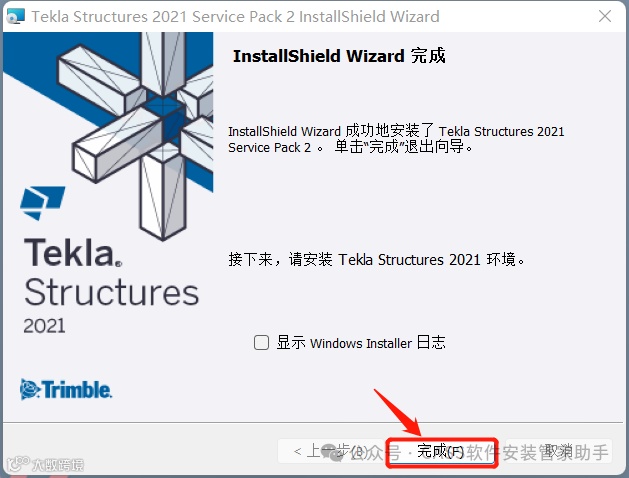
Task: Click the Trimble globe icon
Action: (x=30, y=389)
